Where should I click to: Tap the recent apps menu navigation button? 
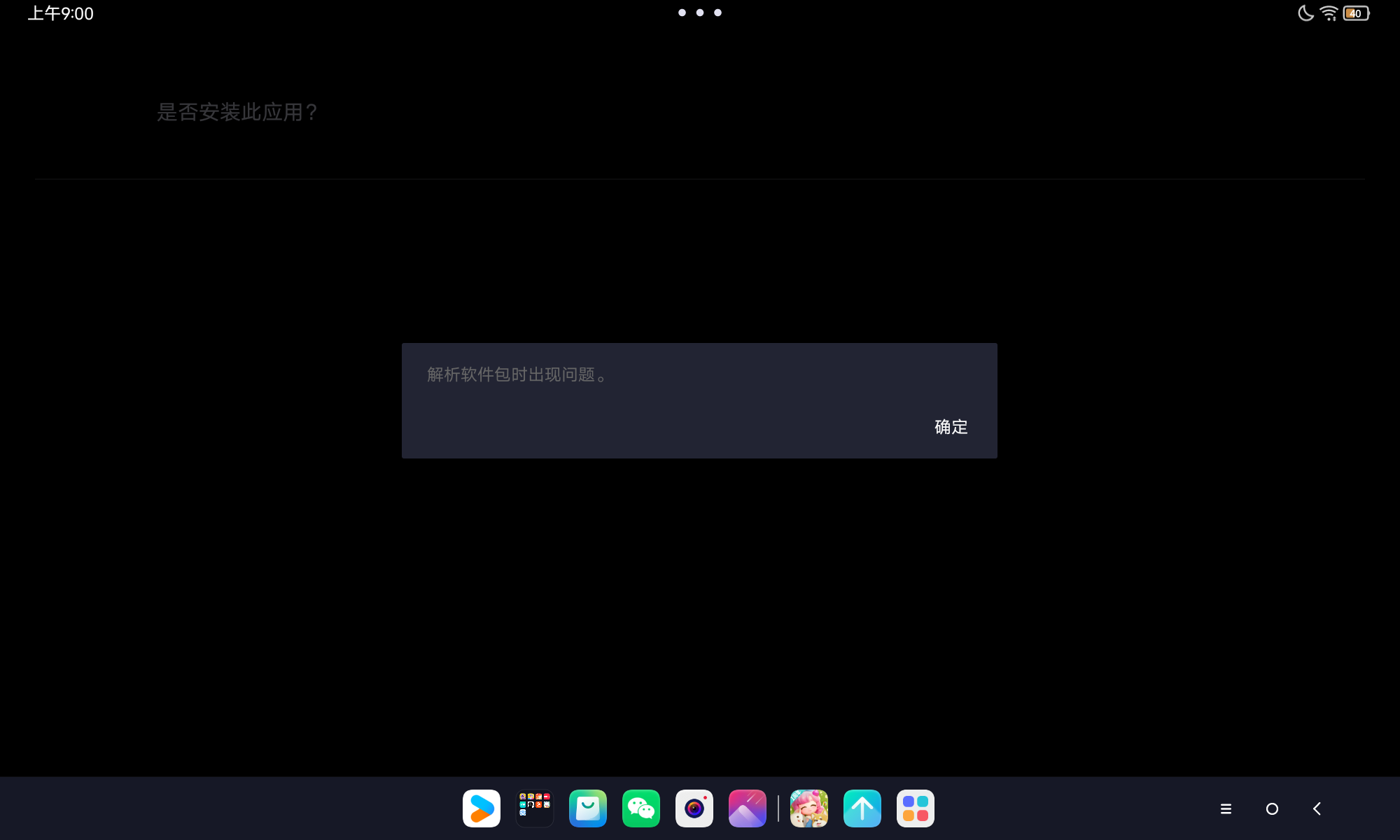pos(1226,808)
